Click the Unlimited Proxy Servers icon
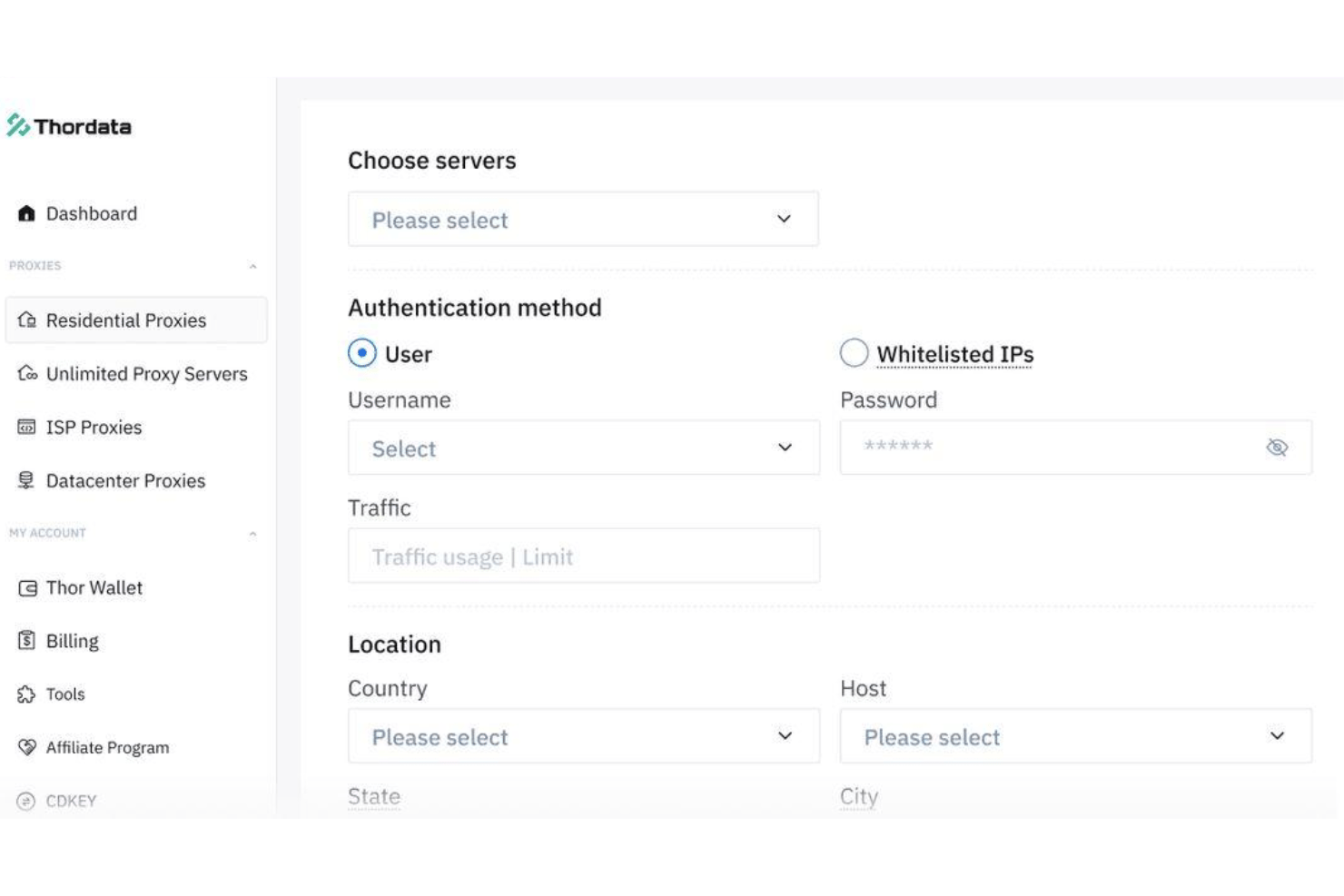 coord(27,373)
